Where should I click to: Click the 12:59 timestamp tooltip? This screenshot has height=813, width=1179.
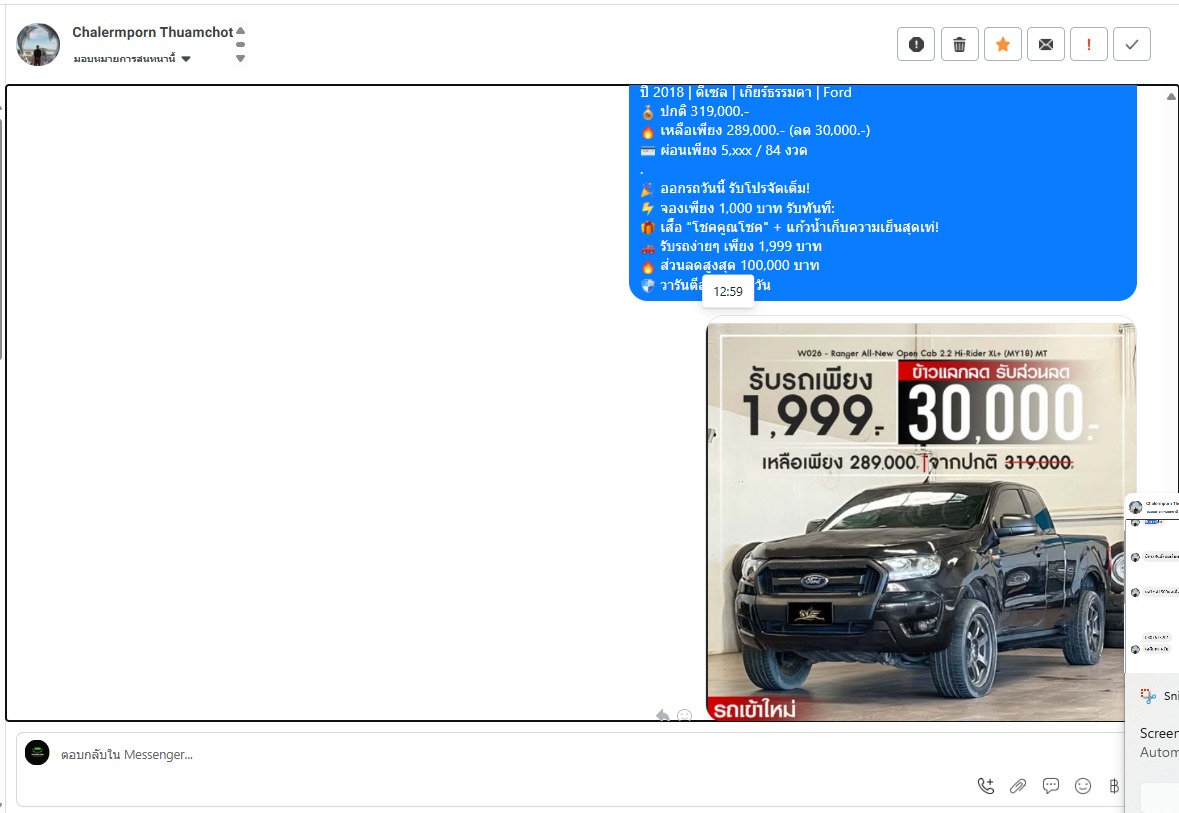pos(728,292)
